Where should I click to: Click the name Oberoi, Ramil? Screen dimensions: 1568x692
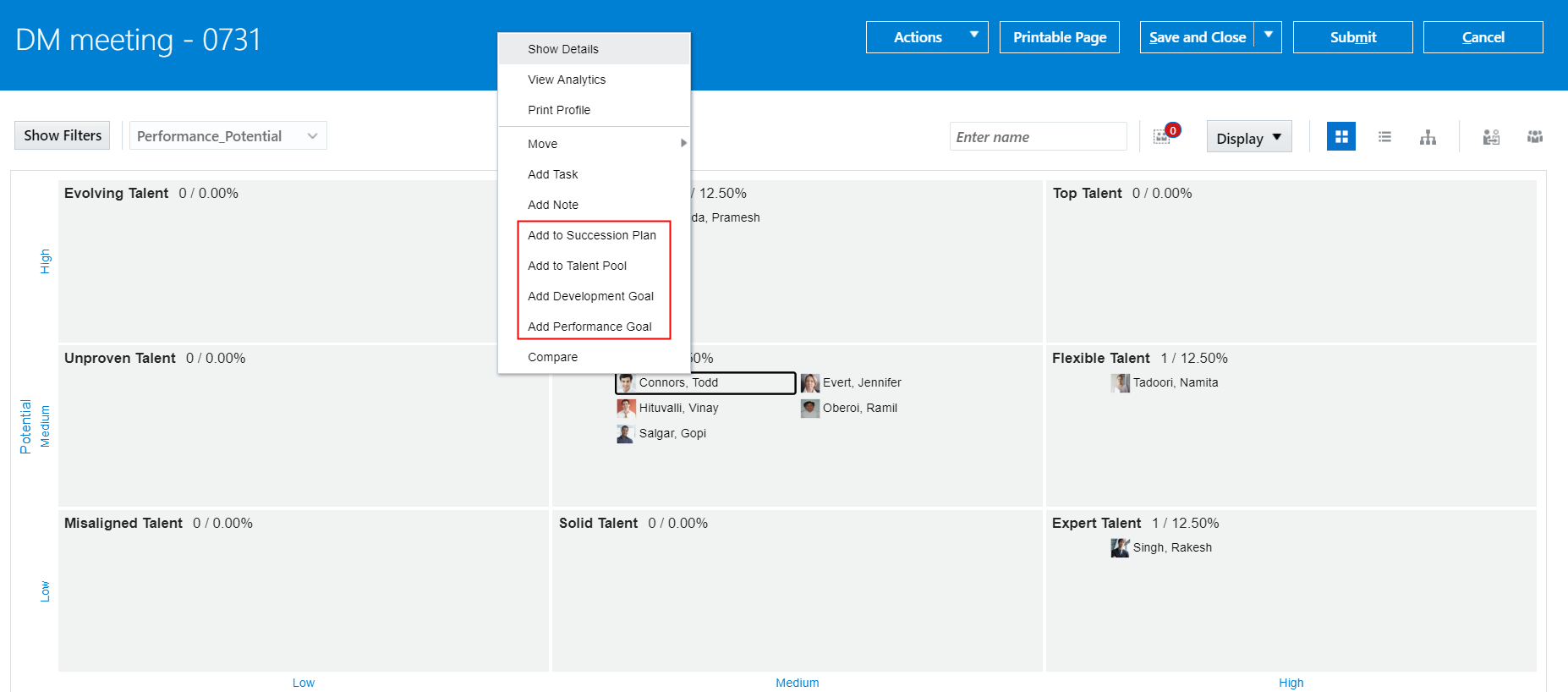(860, 408)
